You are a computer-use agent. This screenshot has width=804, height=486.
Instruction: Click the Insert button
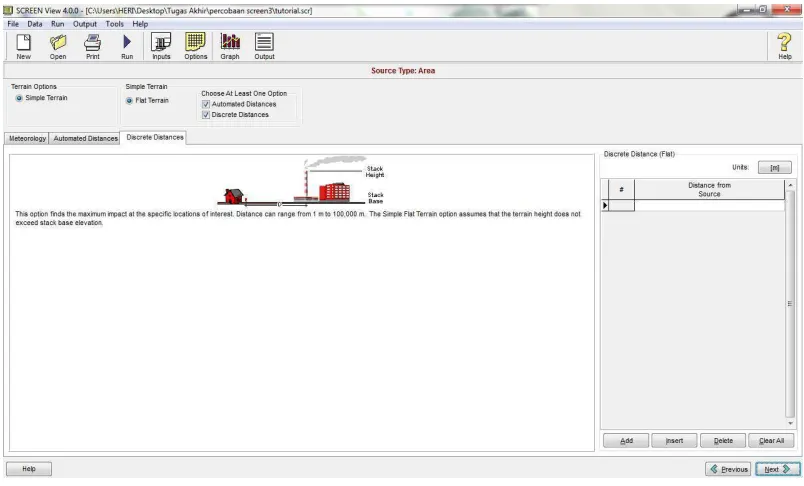(x=674, y=441)
